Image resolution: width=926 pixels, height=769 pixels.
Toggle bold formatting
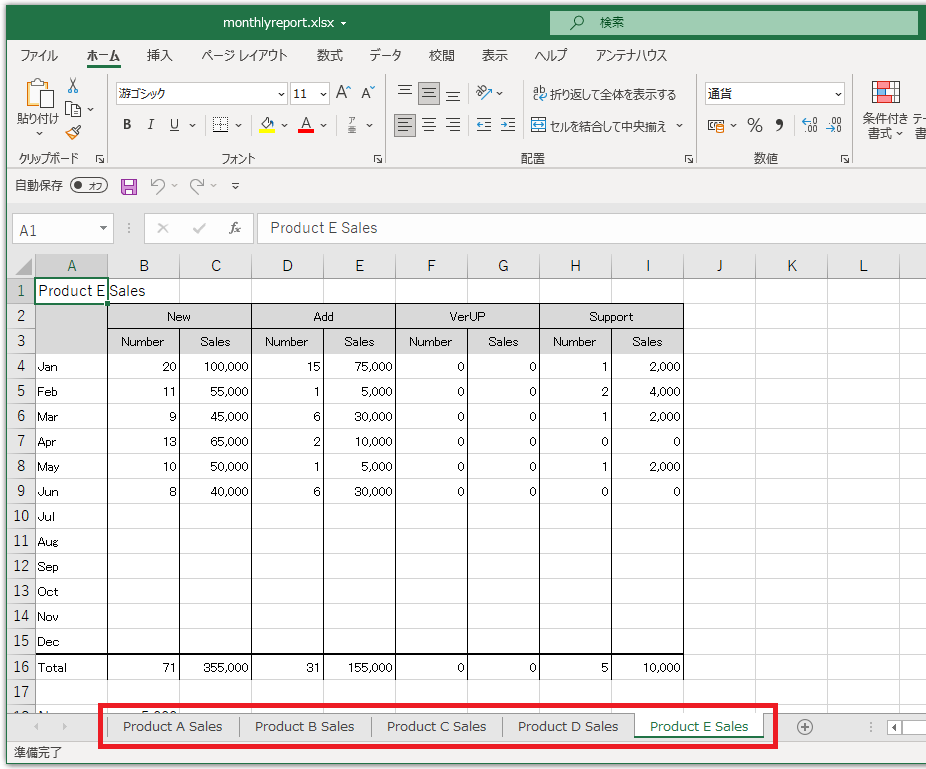[126, 124]
